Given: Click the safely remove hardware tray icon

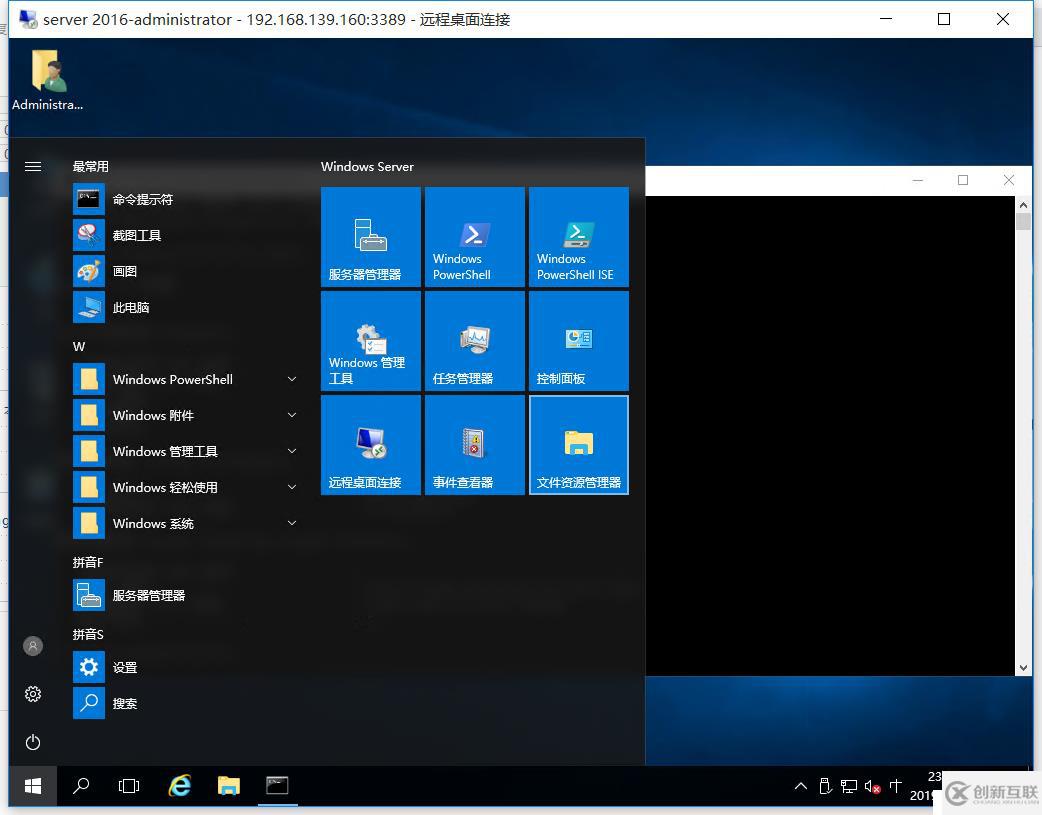Looking at the screenshot, I should tap(825, 786).
